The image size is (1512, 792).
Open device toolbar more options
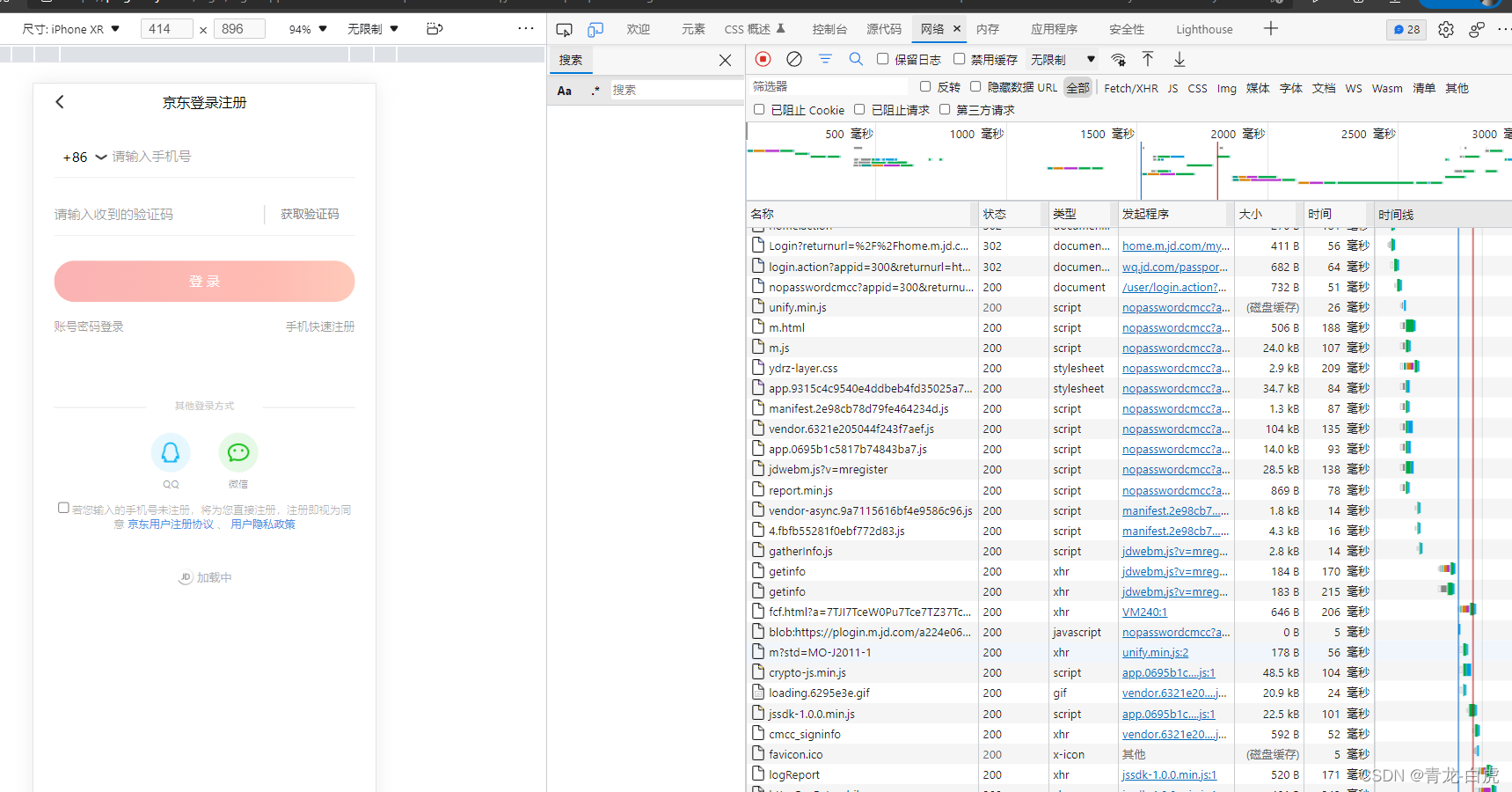pyautogui.click(x=526, y=28)
